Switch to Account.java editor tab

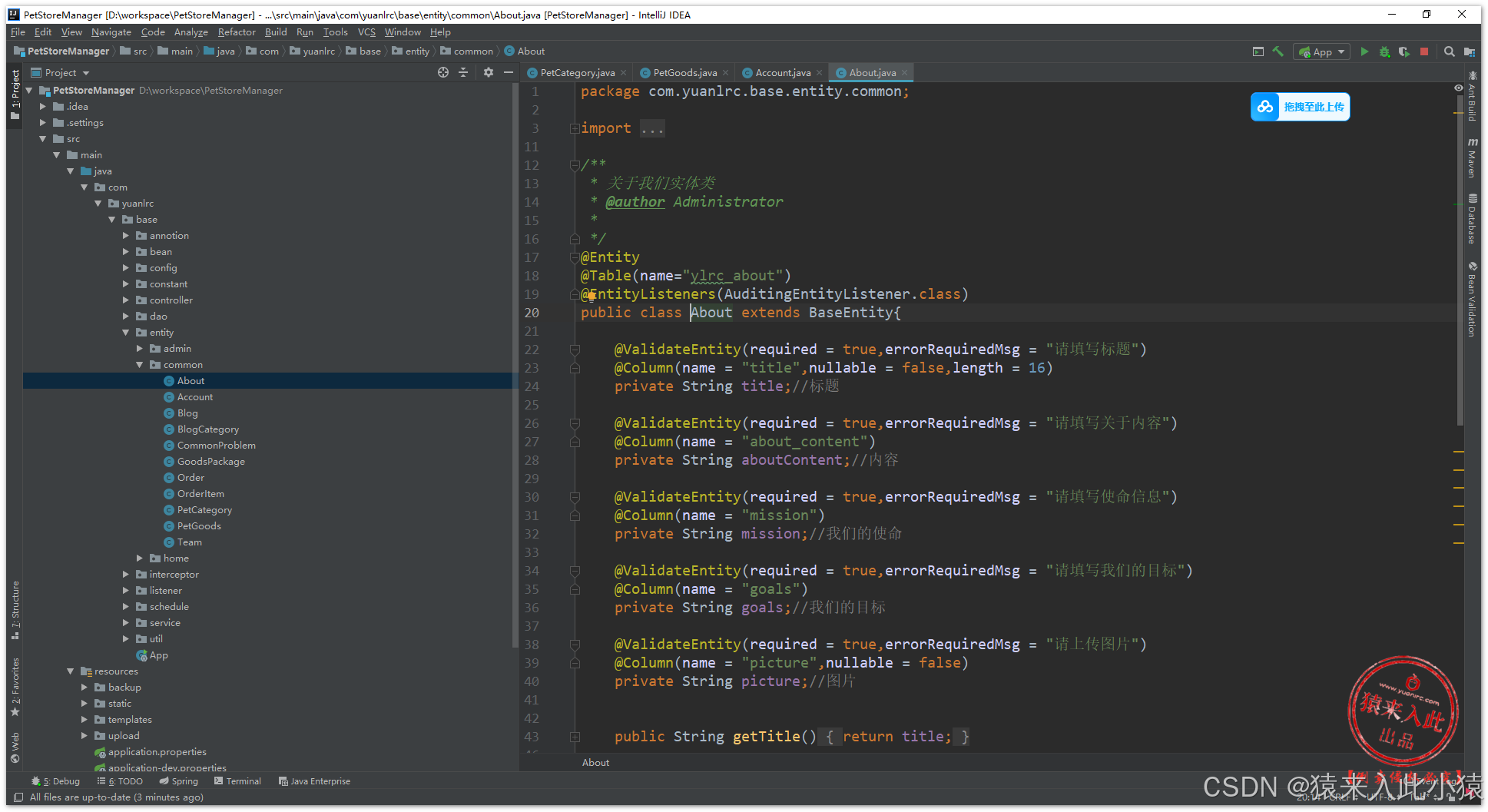tap(782, 73)
